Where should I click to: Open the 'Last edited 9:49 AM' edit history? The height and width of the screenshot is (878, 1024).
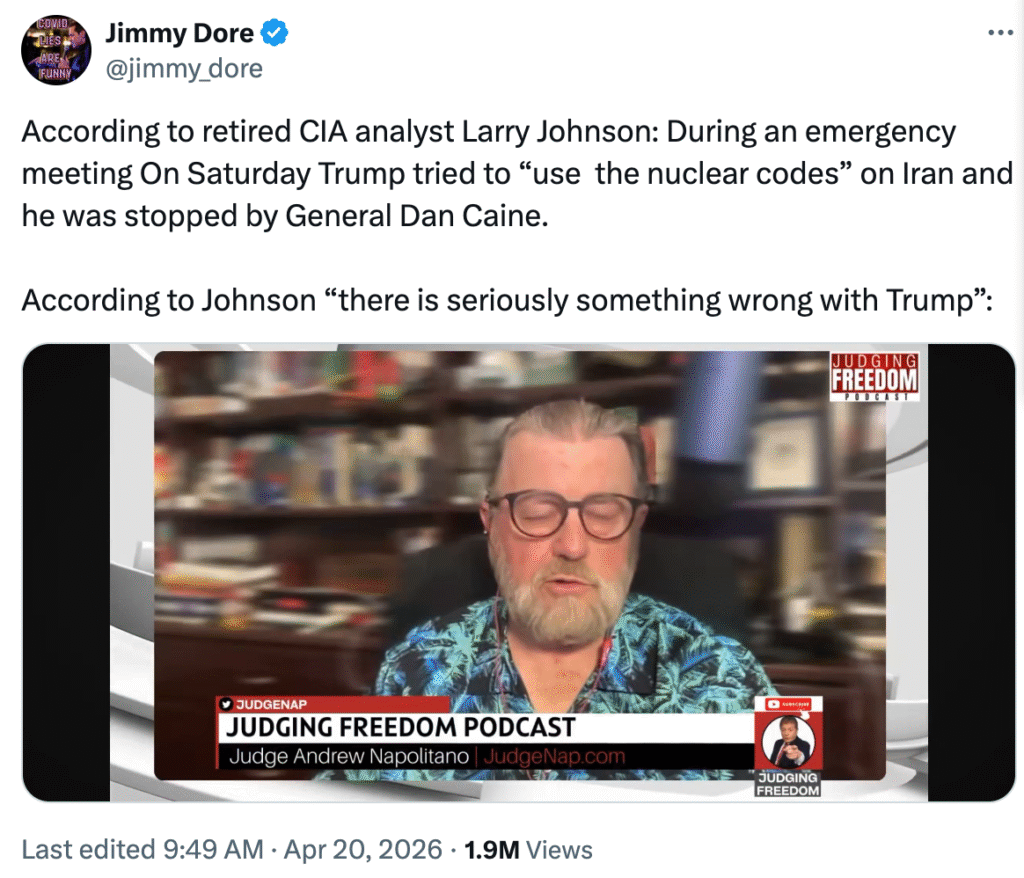(142, 850)
